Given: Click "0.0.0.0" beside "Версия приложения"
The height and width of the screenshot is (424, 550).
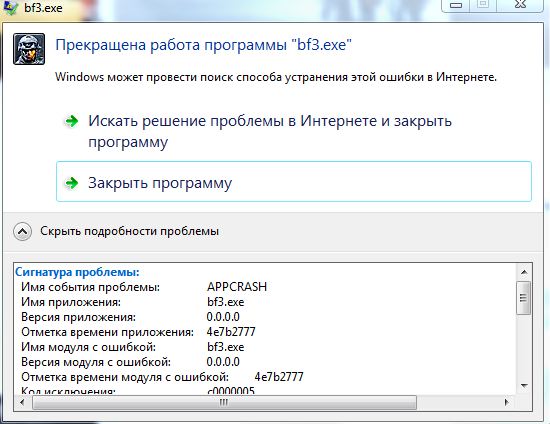Looking at the screenshot, I should [x=223, y=317].
